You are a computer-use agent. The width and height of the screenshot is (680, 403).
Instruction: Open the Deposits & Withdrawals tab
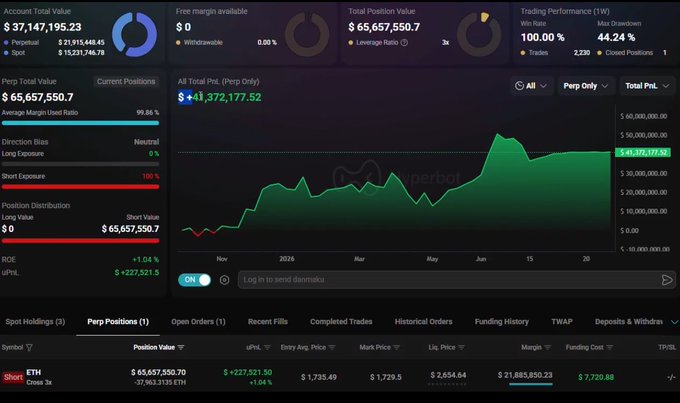(x=628, y=321)
